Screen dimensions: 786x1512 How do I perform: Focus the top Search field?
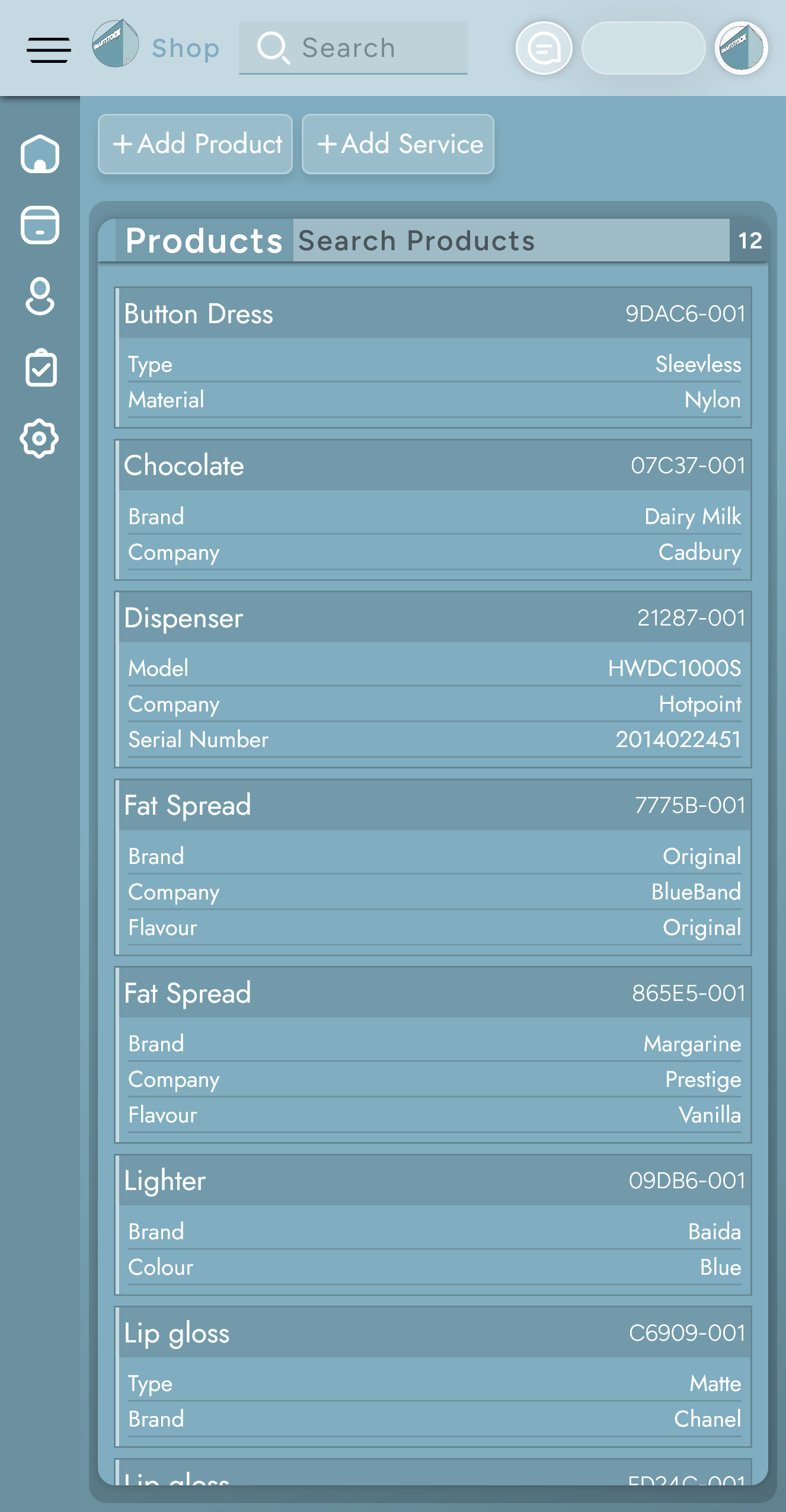coord(353,48)
